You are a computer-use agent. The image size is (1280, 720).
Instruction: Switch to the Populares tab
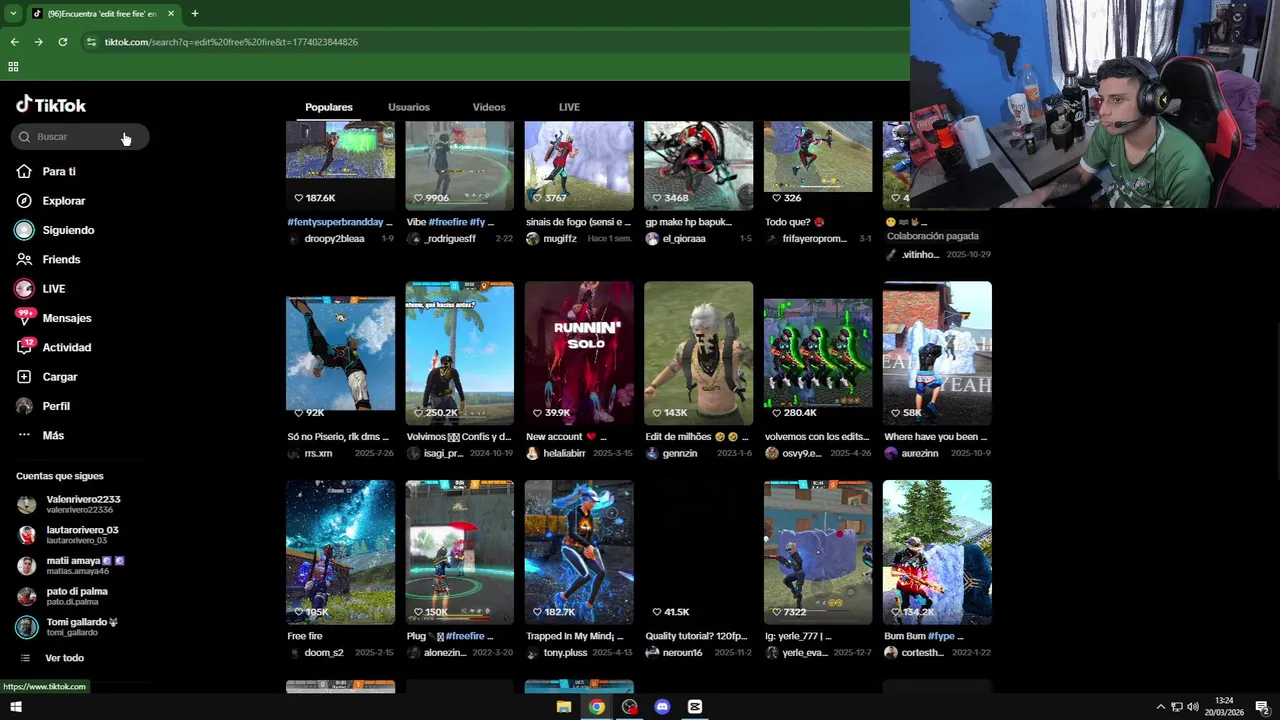[x=329, y=107]
